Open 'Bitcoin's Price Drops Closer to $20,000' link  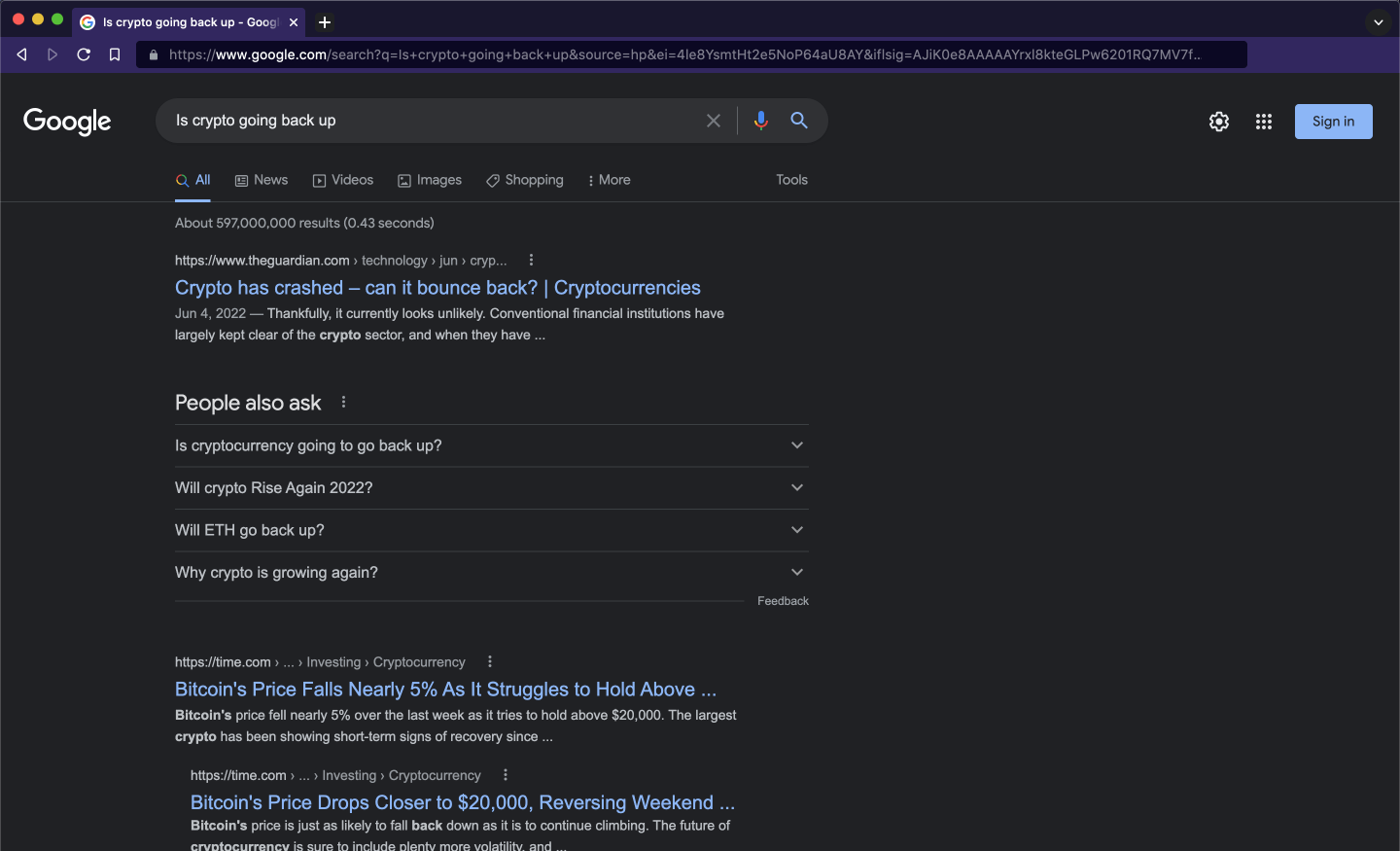pos(463,802)
